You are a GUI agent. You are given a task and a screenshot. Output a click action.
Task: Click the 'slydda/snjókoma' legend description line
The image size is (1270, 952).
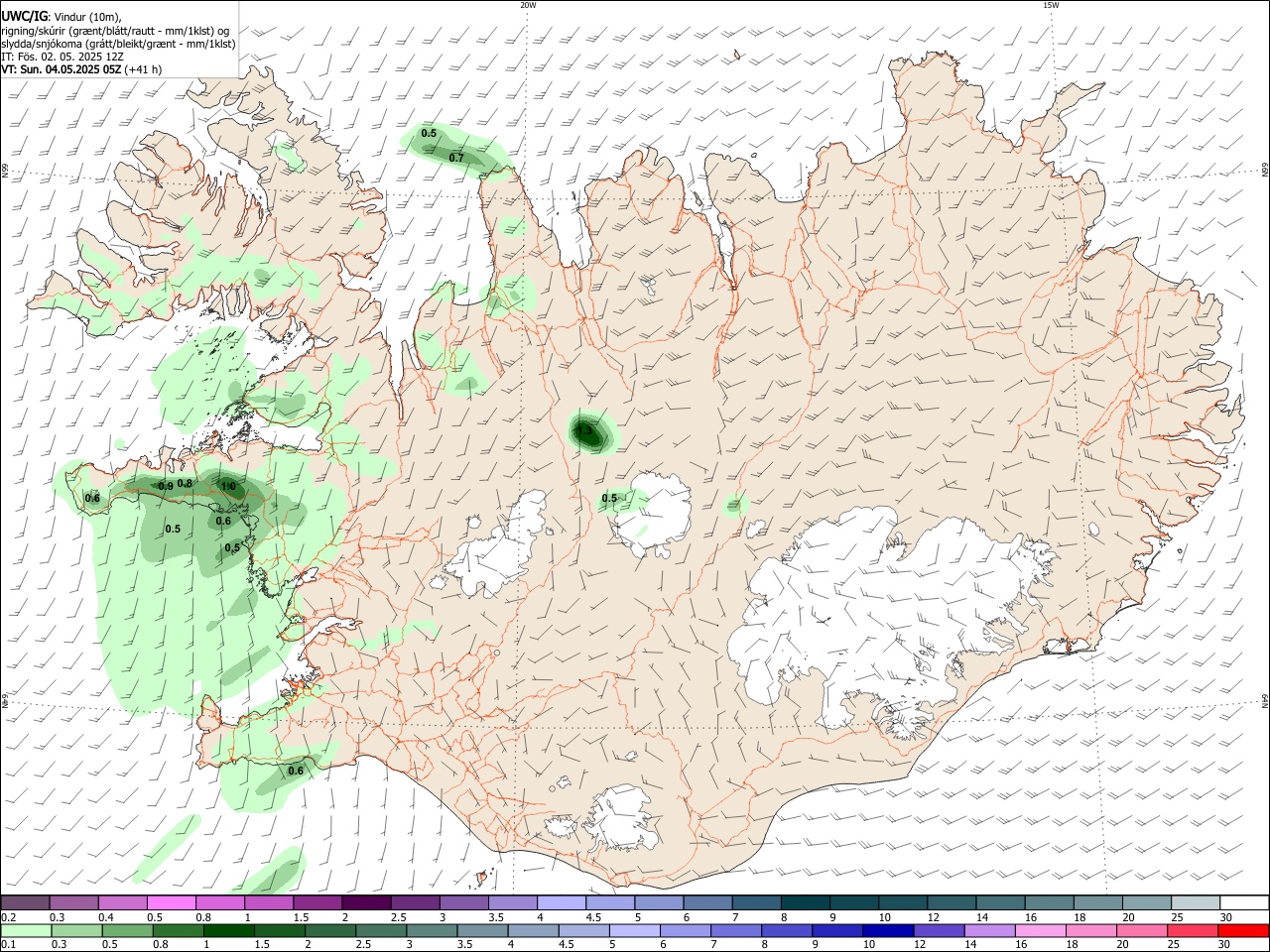pyautogui.click(x=118, y=44)
